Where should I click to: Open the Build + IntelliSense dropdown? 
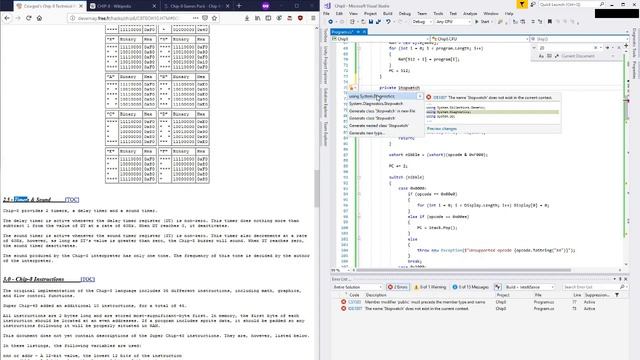[x=530, y=287]
